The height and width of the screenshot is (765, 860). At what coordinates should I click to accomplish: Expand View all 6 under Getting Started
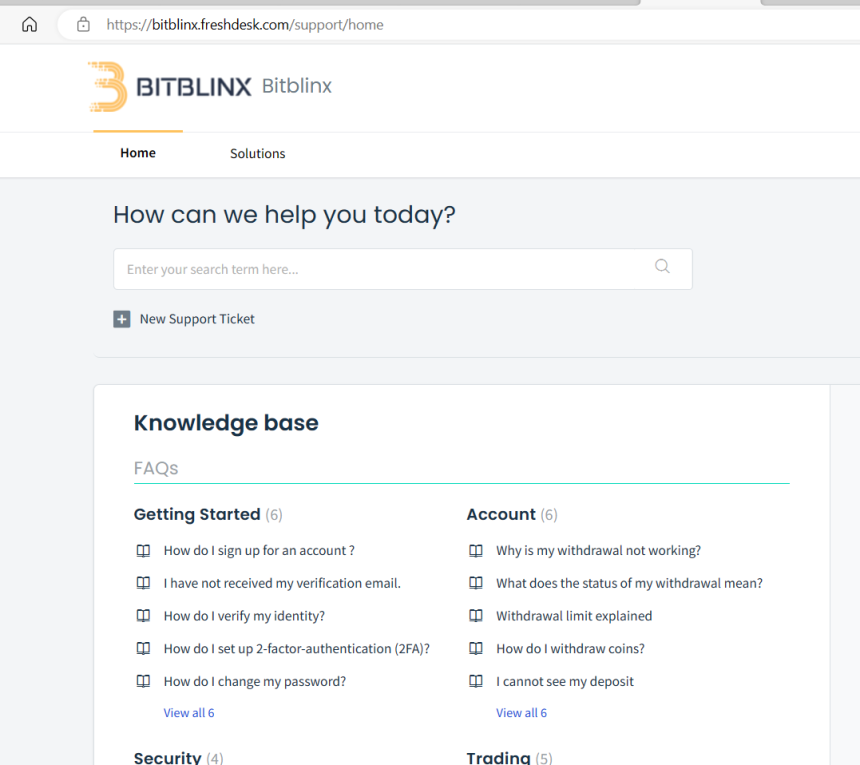coord(189,713)
